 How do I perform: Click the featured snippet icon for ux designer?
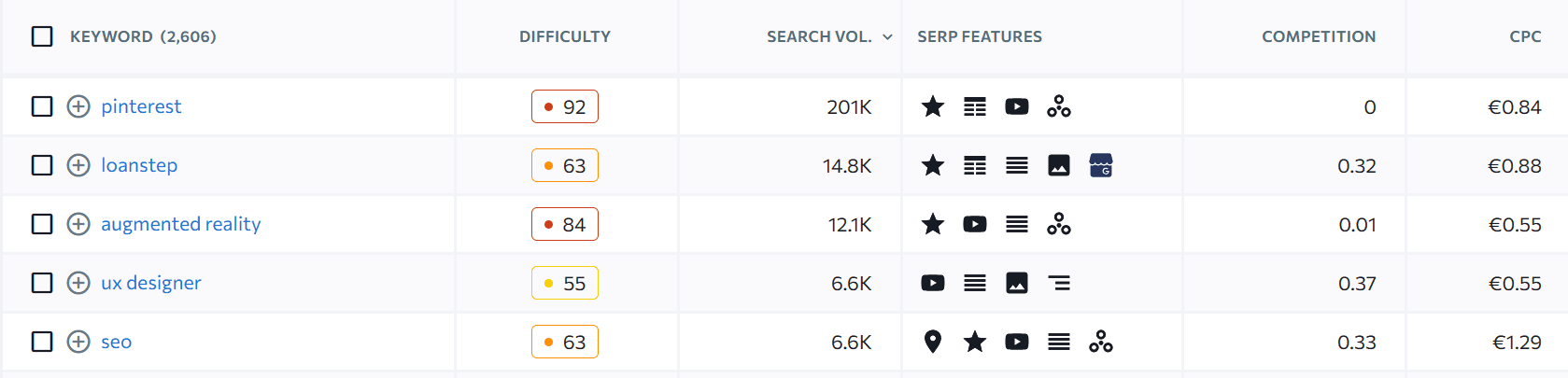1059,283
